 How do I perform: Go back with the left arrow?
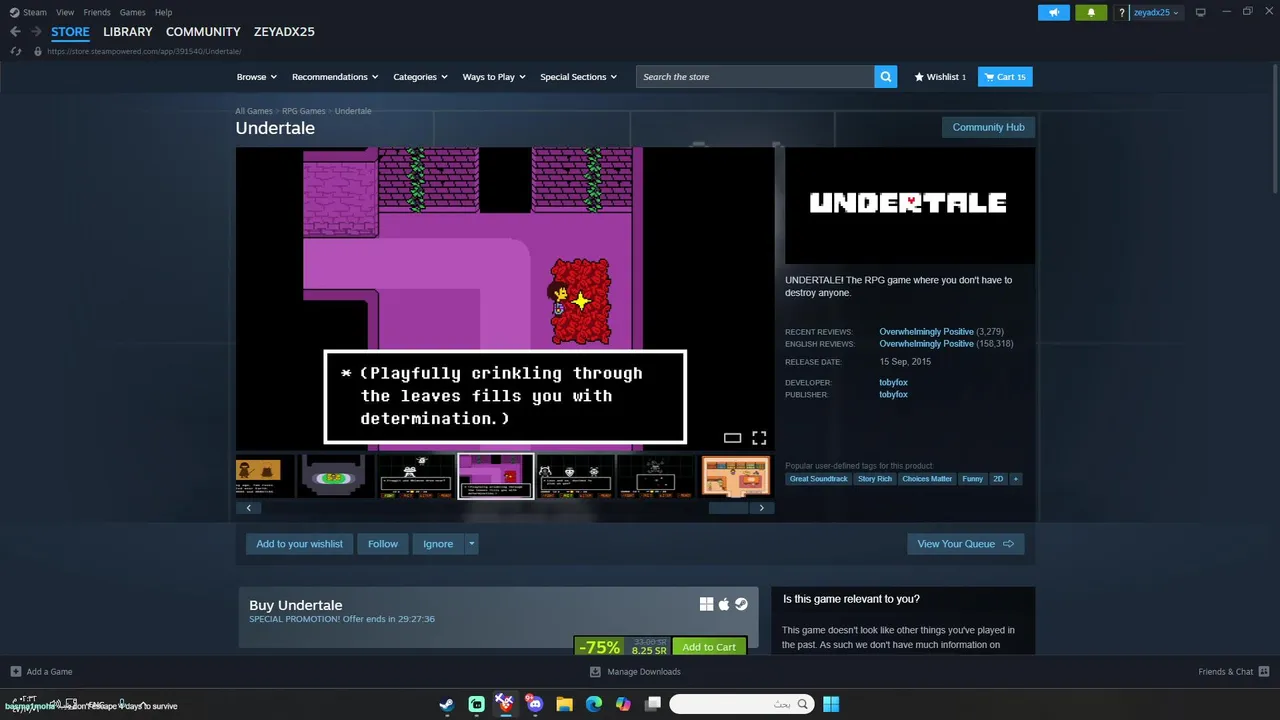pyautogui.click(x=15, y=32)
